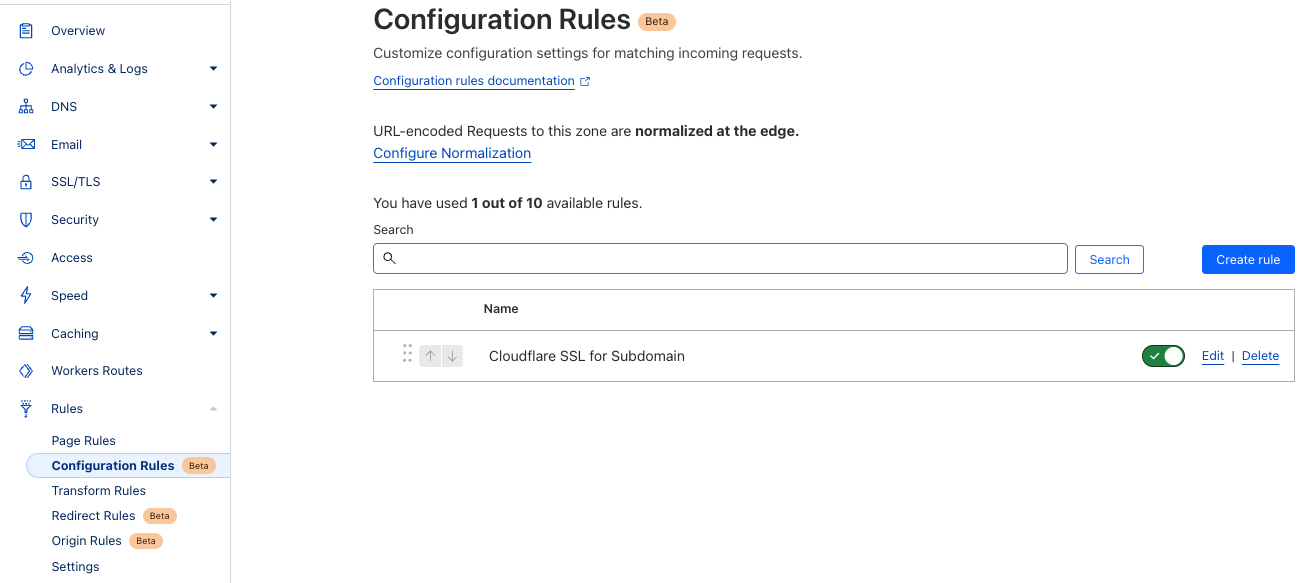This screenshot has width=1311, height=583.
Task: Collapse the Rules section chevron
Action: click(213, 409)
